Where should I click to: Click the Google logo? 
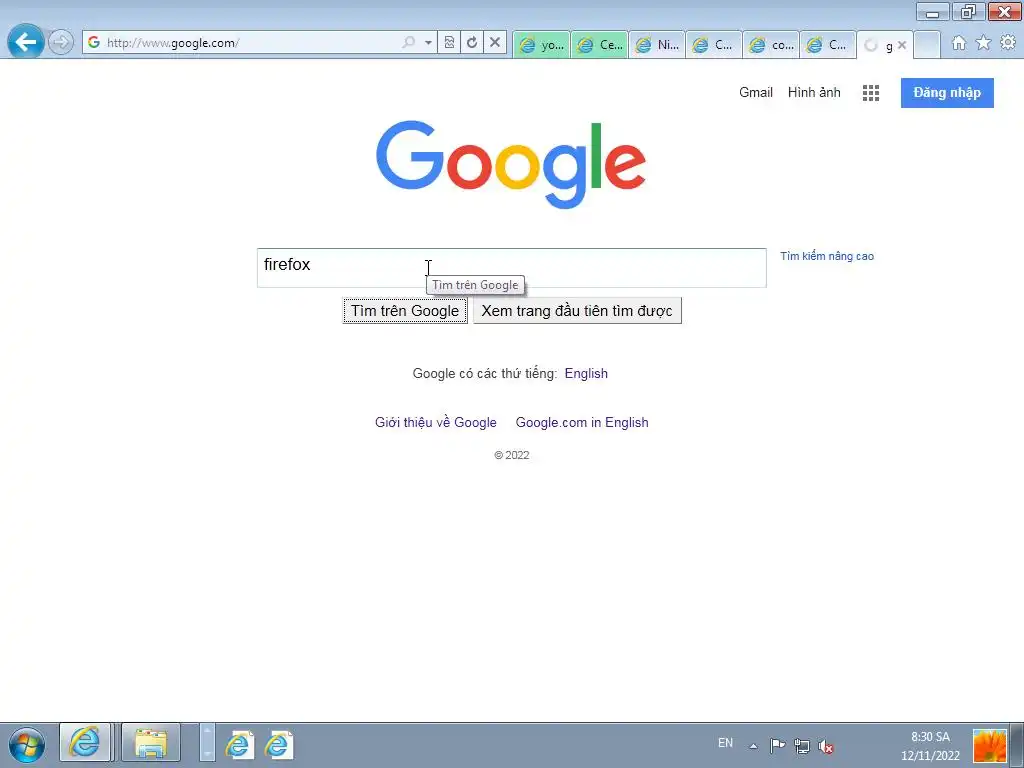click(x=511, y=165)
